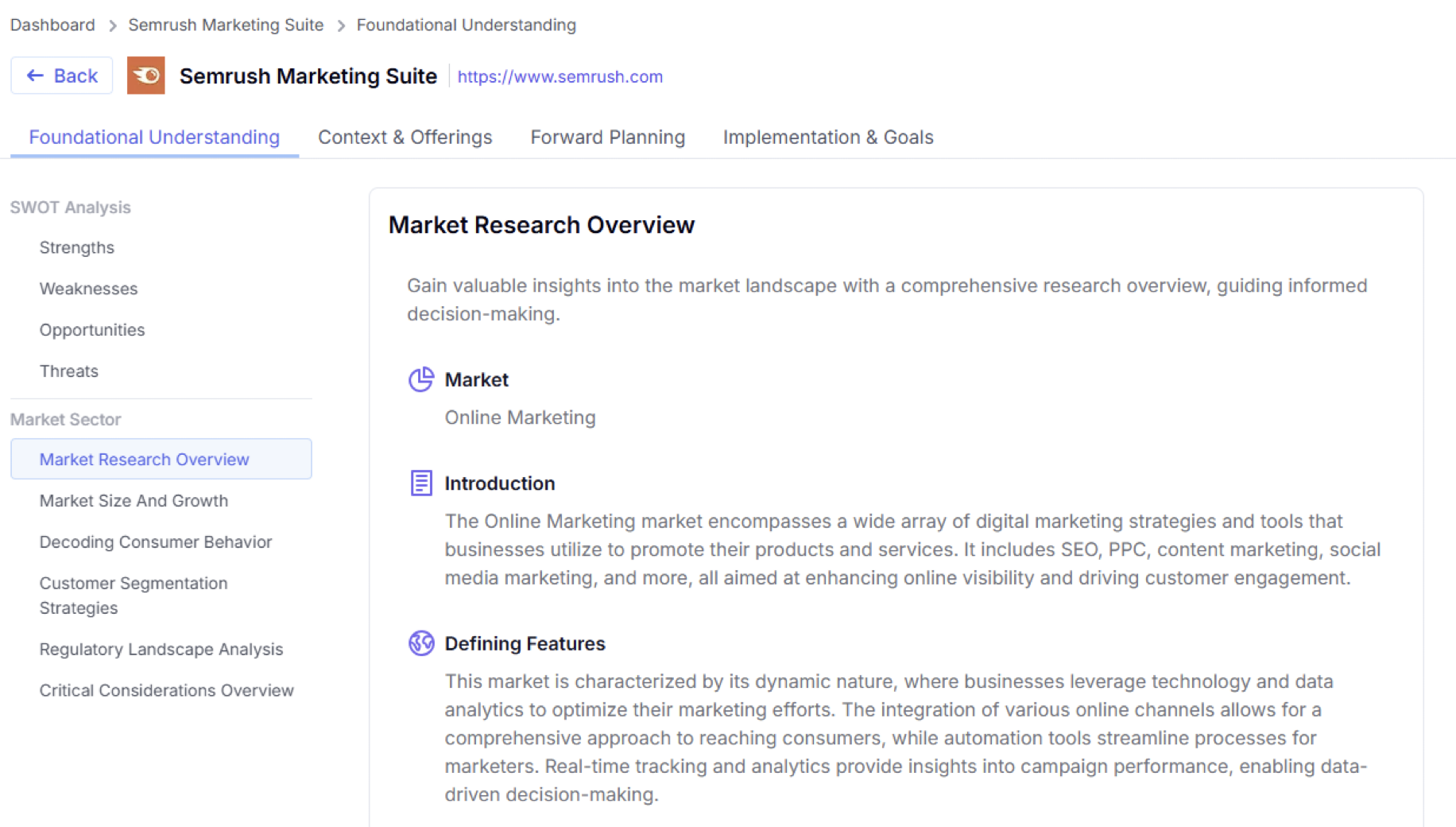Click the pie chart icon next to Market
Screen dimensions: 1456x827
(420, 380)
